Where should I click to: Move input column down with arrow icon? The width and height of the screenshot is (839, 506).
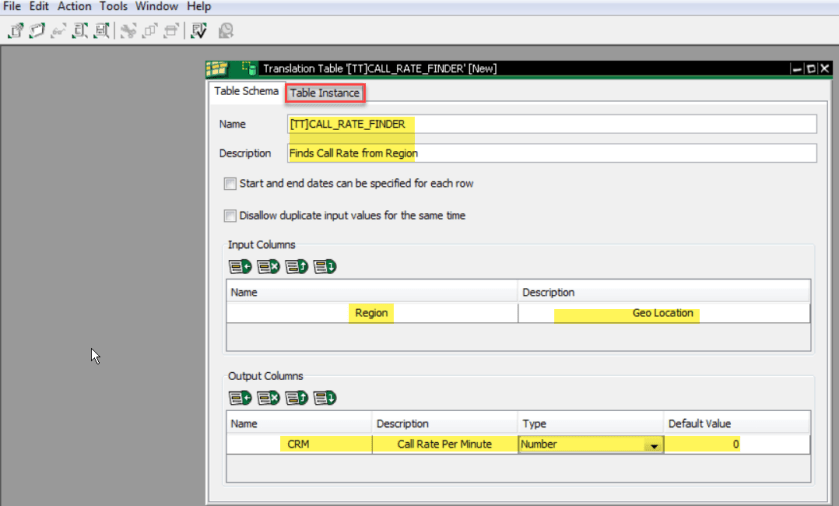click(x=324, y=267)
